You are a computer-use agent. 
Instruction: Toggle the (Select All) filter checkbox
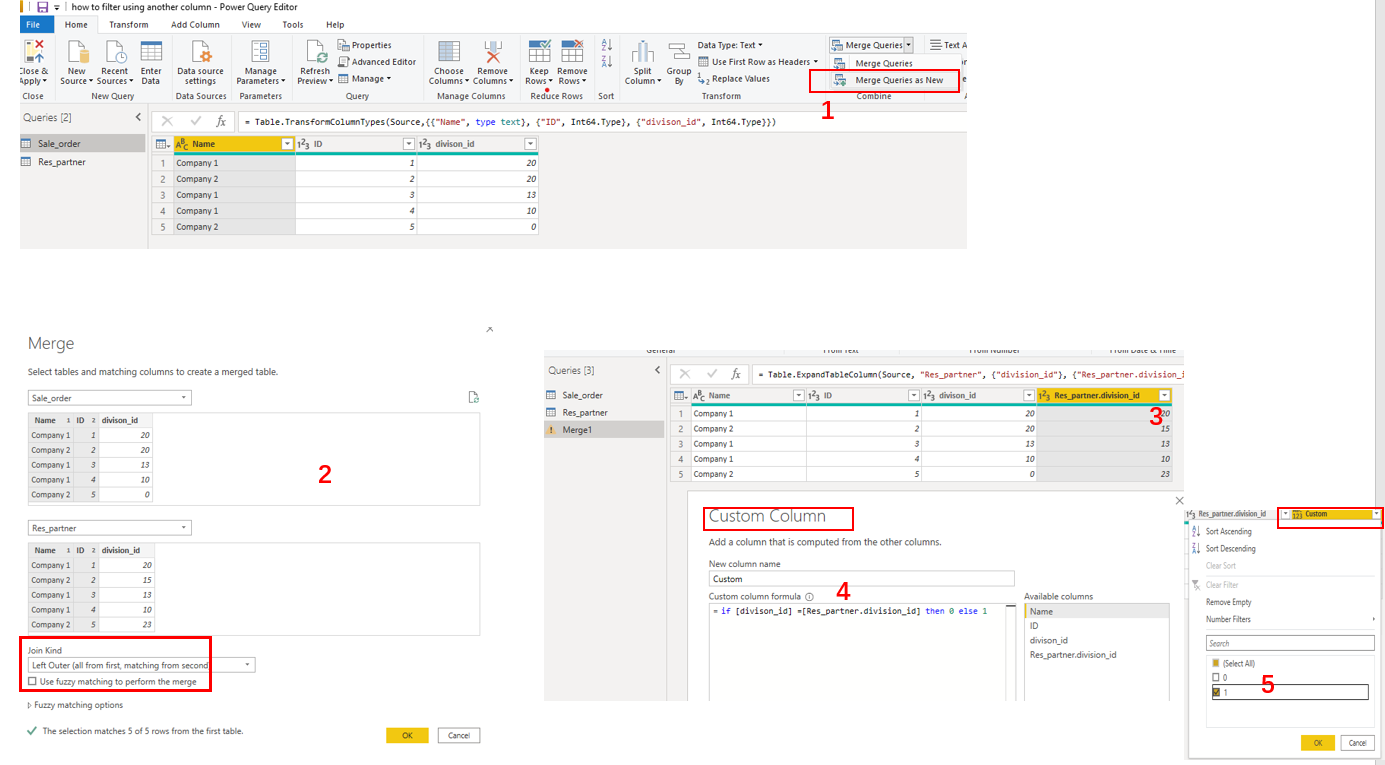tap(1216, 663)
